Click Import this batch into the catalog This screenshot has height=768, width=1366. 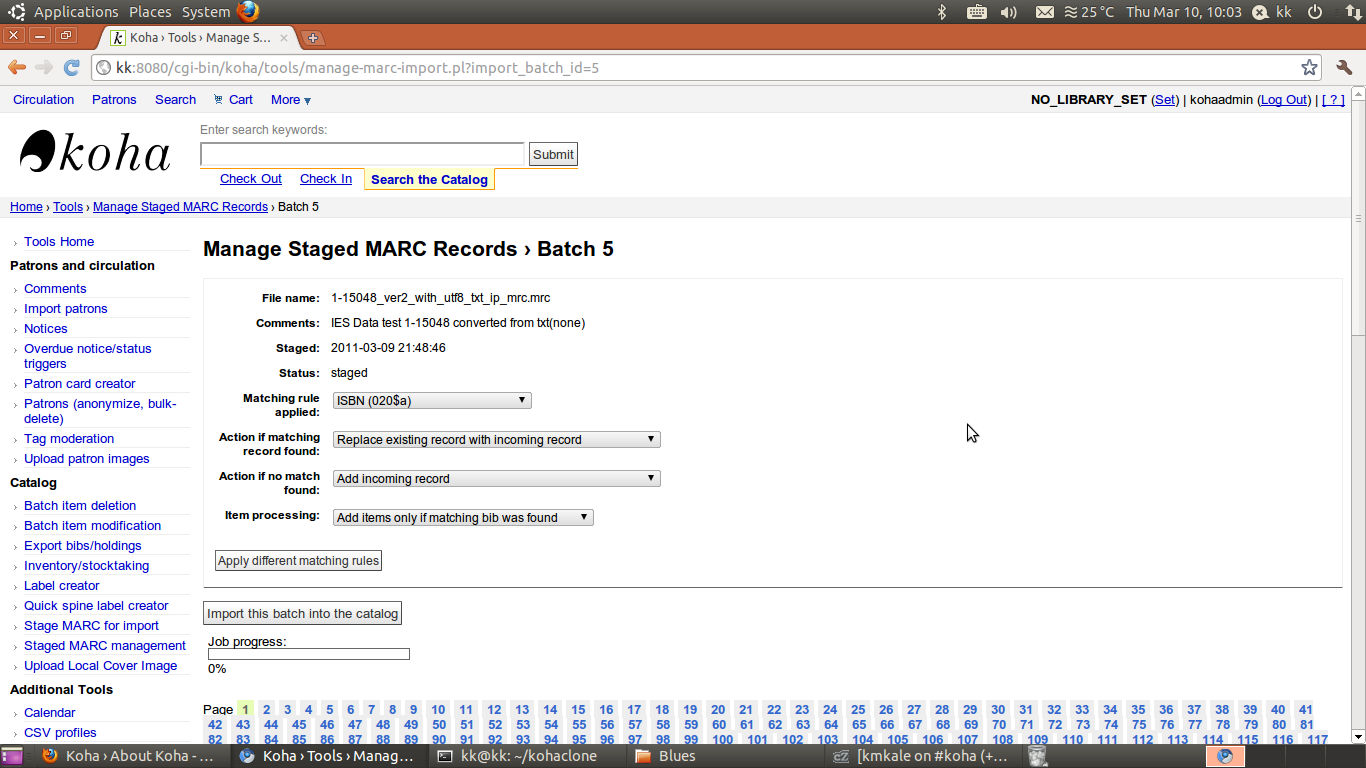[302, 614]
